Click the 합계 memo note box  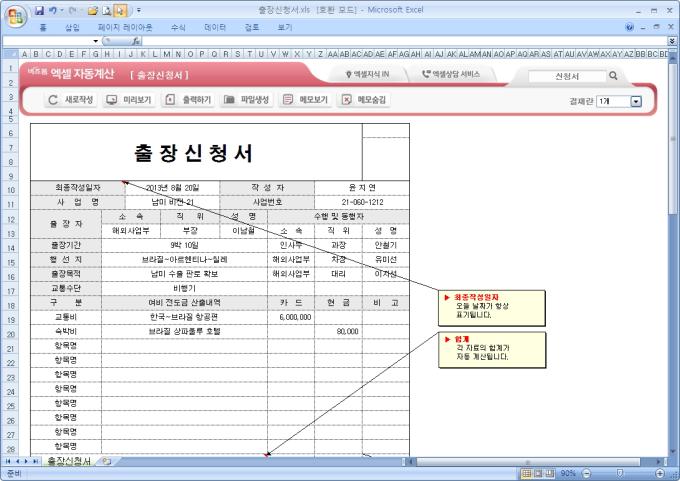pyautogui.click(x=492, y=350)
